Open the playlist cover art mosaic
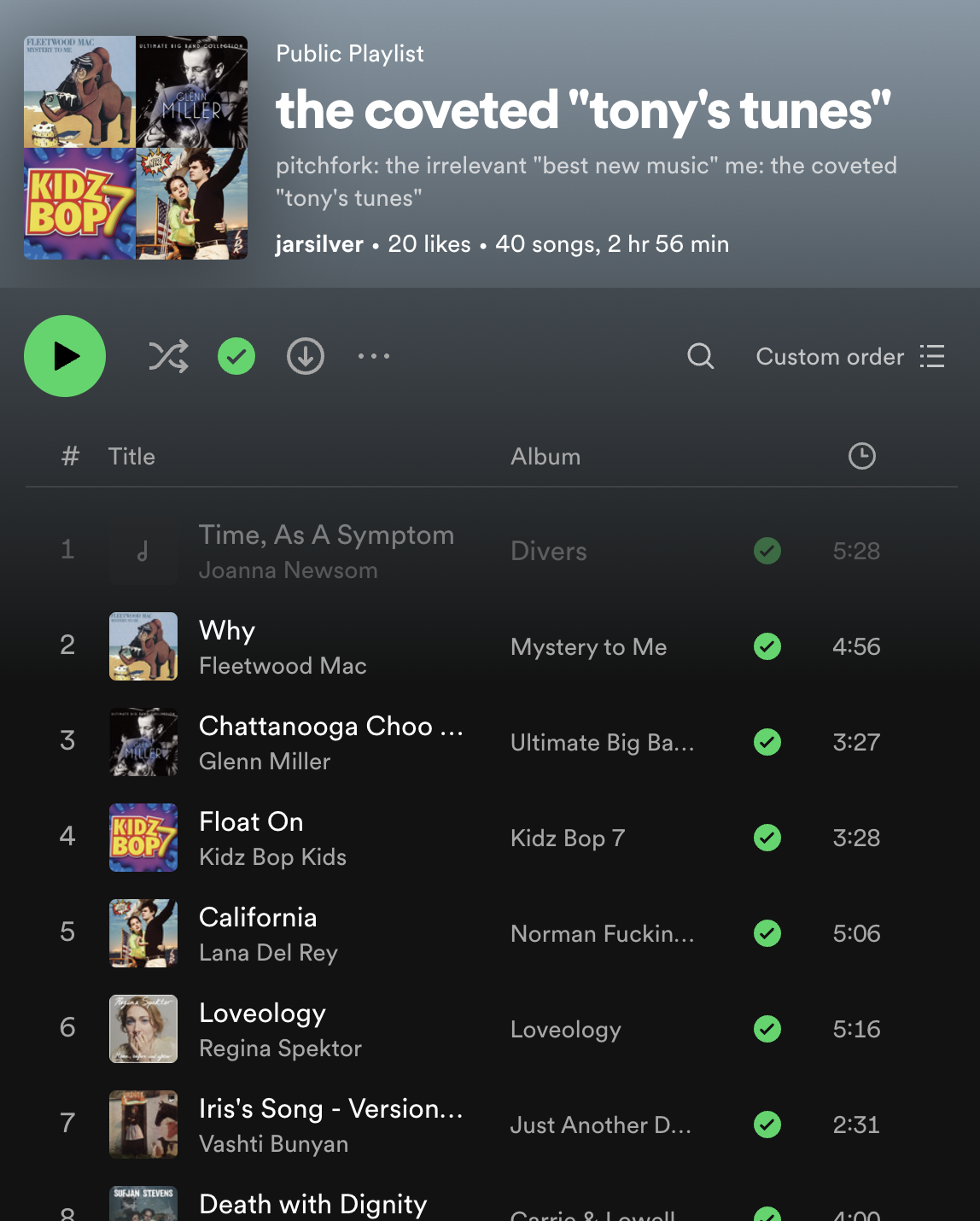Viewport: 980px width, 1221px height. [136, 148]
